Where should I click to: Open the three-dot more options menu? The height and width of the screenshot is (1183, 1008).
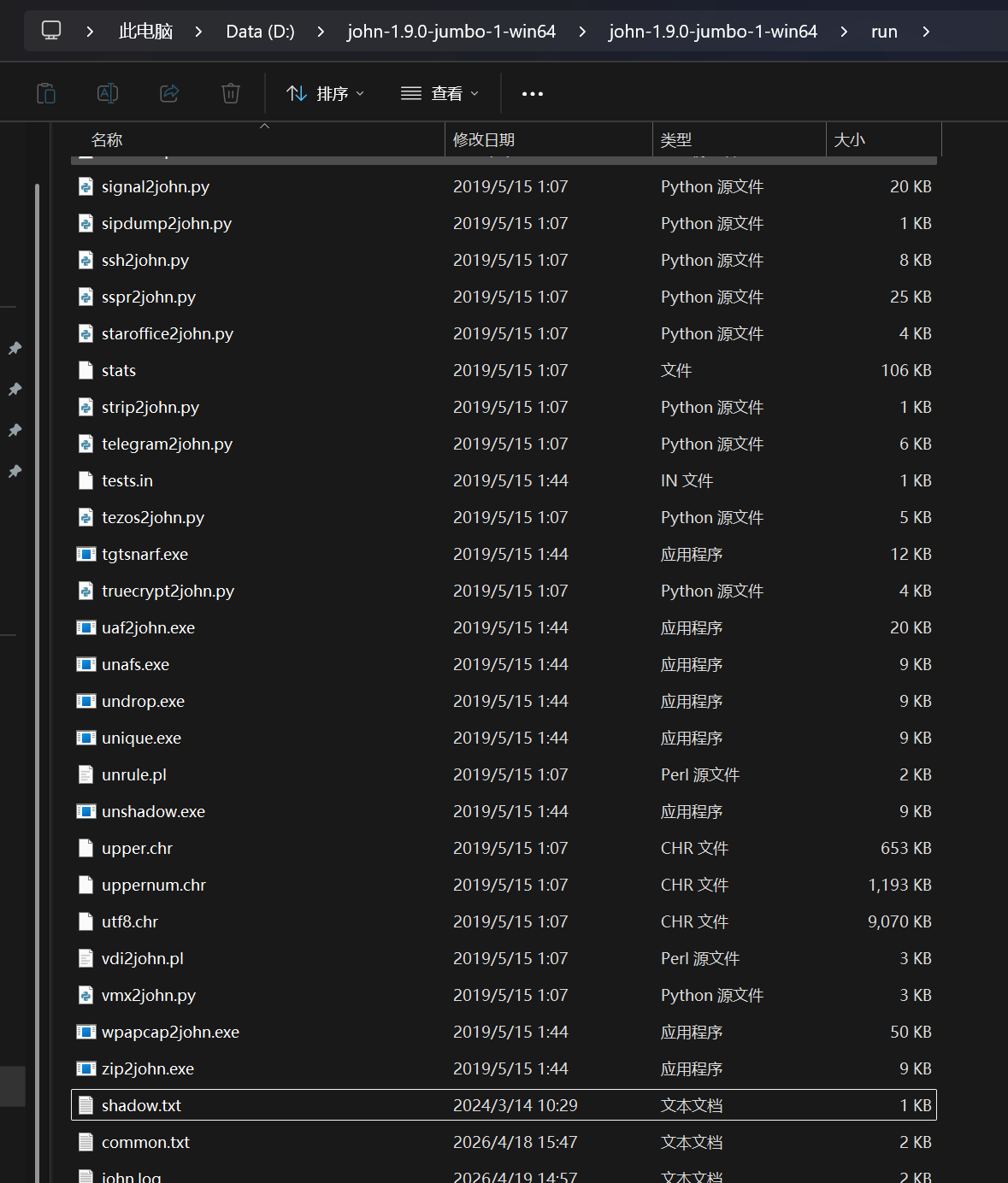533,94
